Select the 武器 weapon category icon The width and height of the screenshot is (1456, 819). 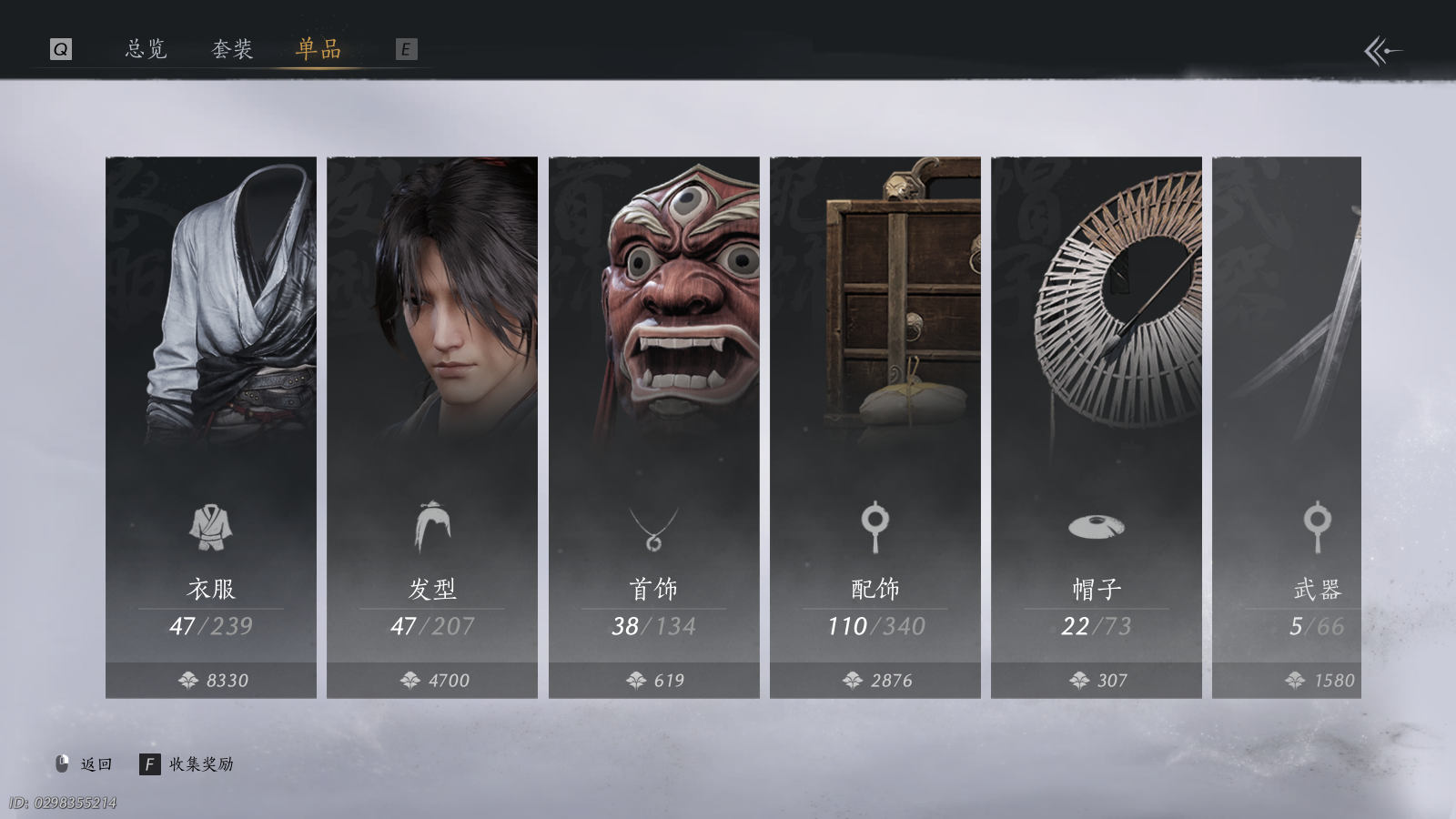(x=1317, y=527)
